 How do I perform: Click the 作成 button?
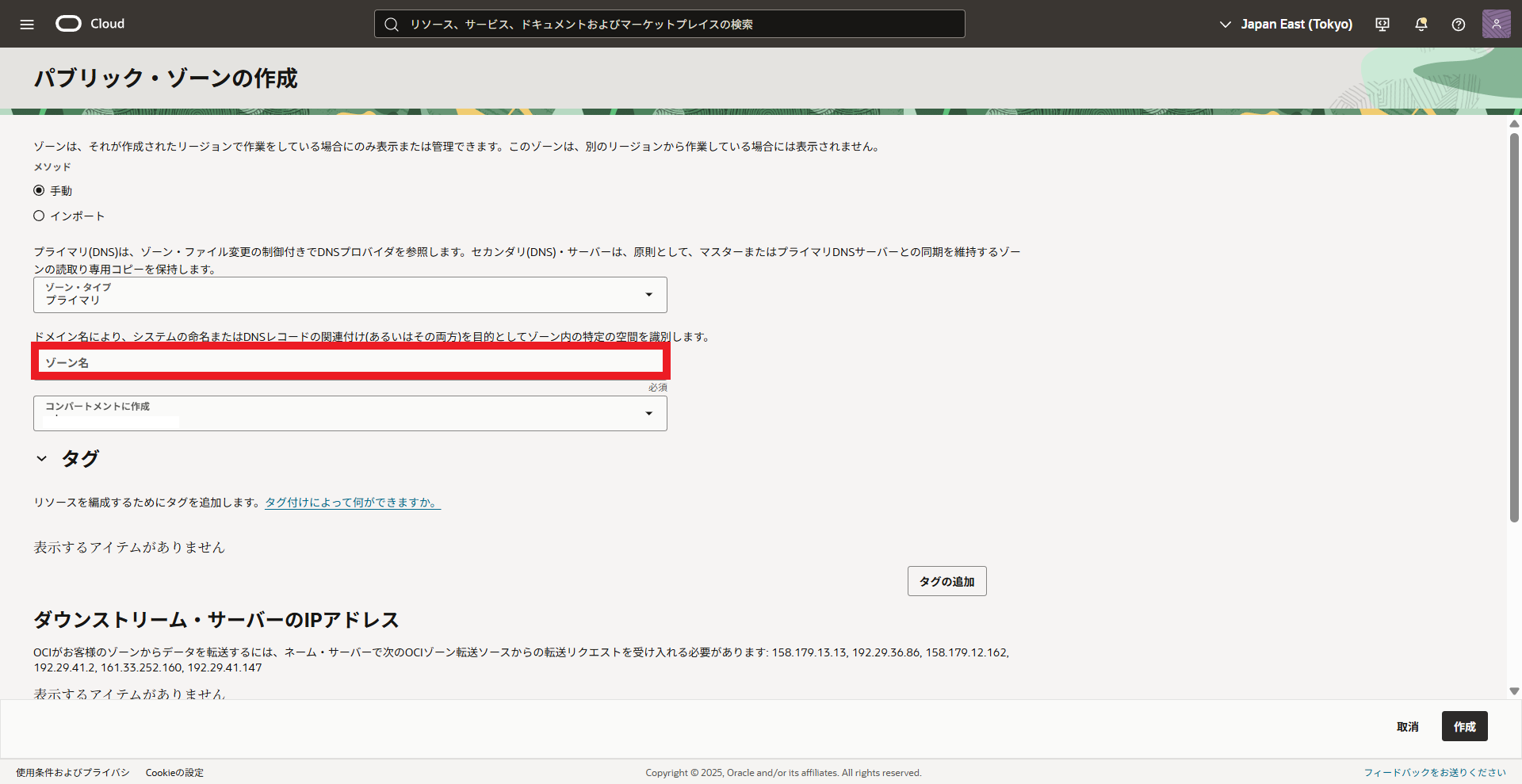pos(1464,726)
